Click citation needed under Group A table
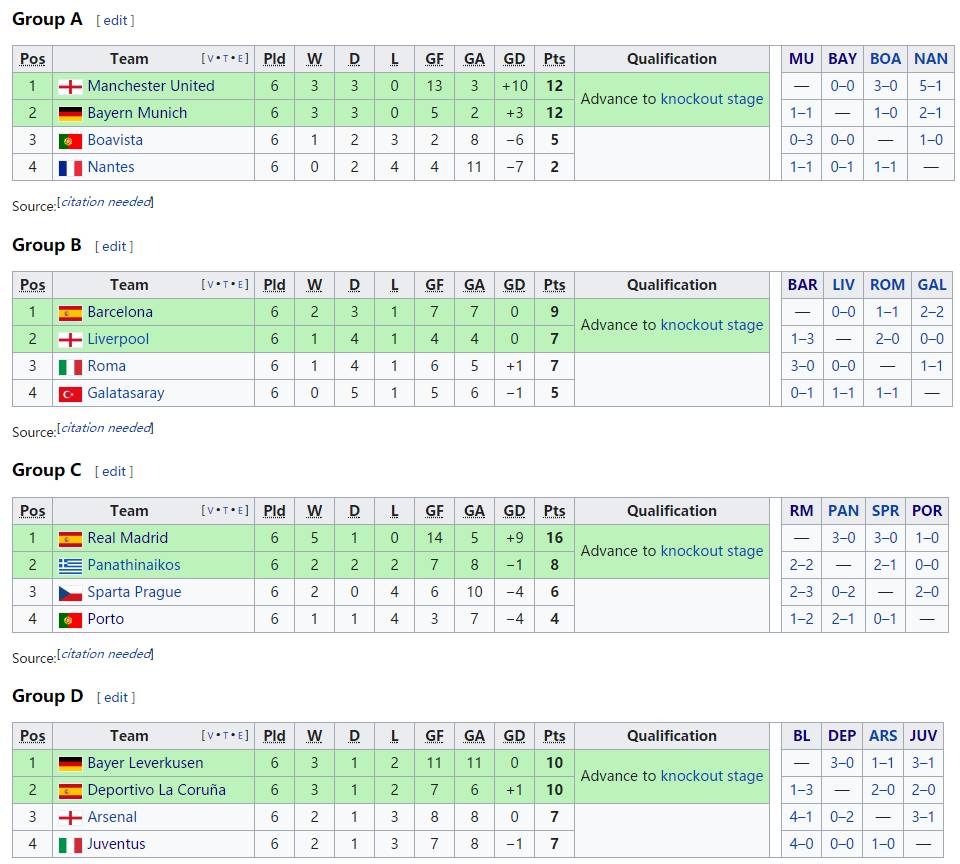This screenshot has height=864, width=960. coord(106,202)
